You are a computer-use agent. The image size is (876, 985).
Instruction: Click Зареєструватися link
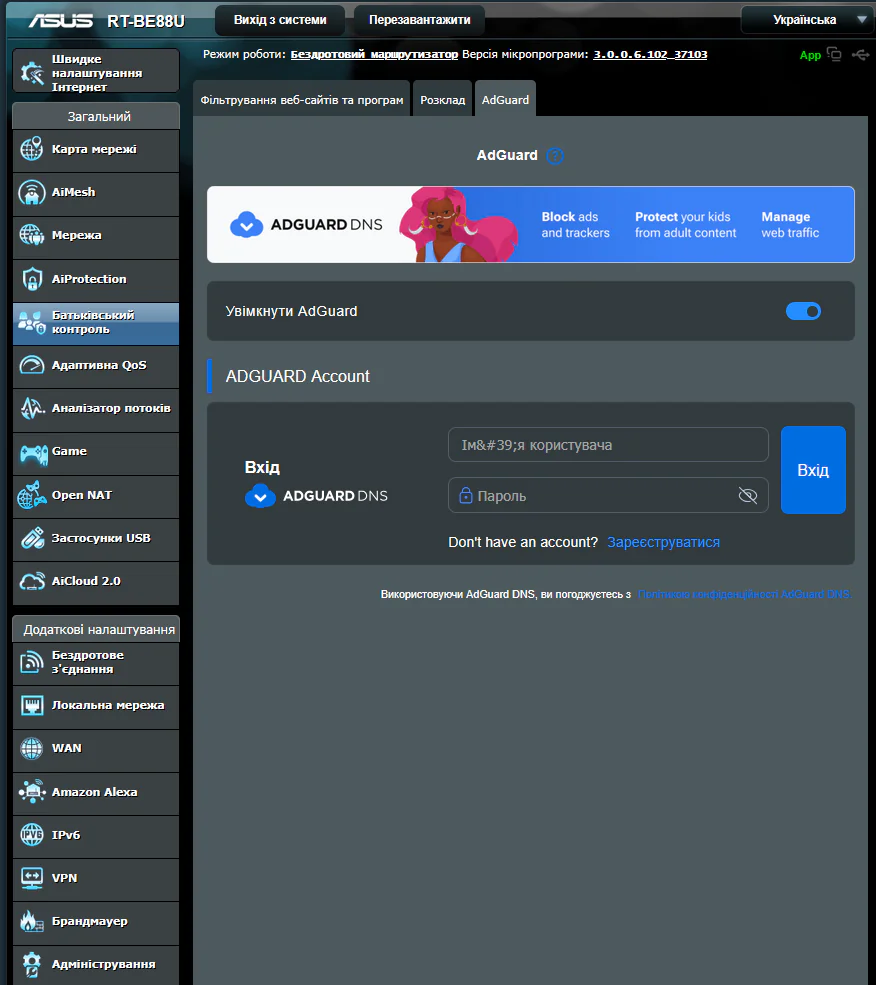[x=663, y=542]
